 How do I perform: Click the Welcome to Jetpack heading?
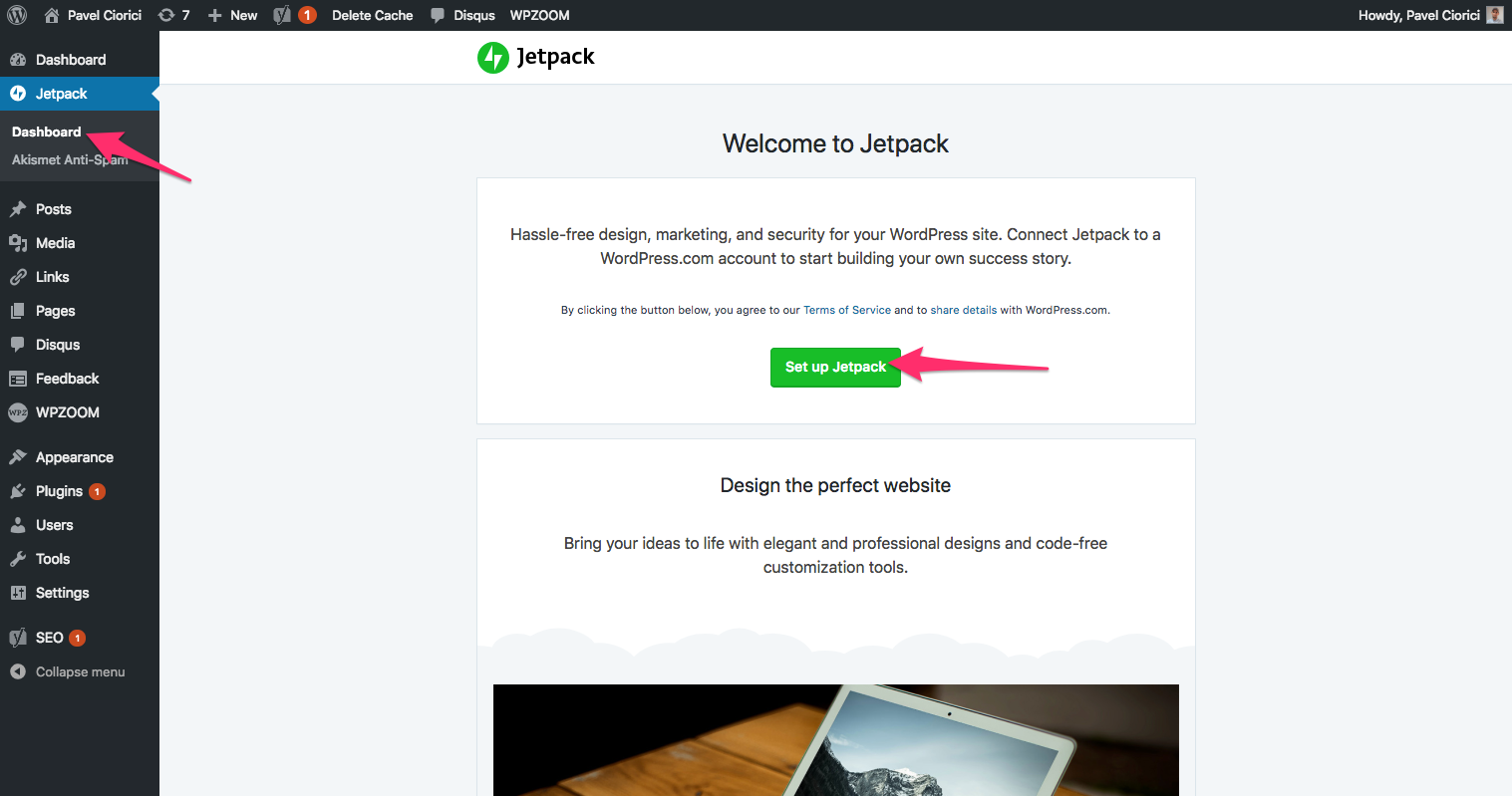click(835, 143)
